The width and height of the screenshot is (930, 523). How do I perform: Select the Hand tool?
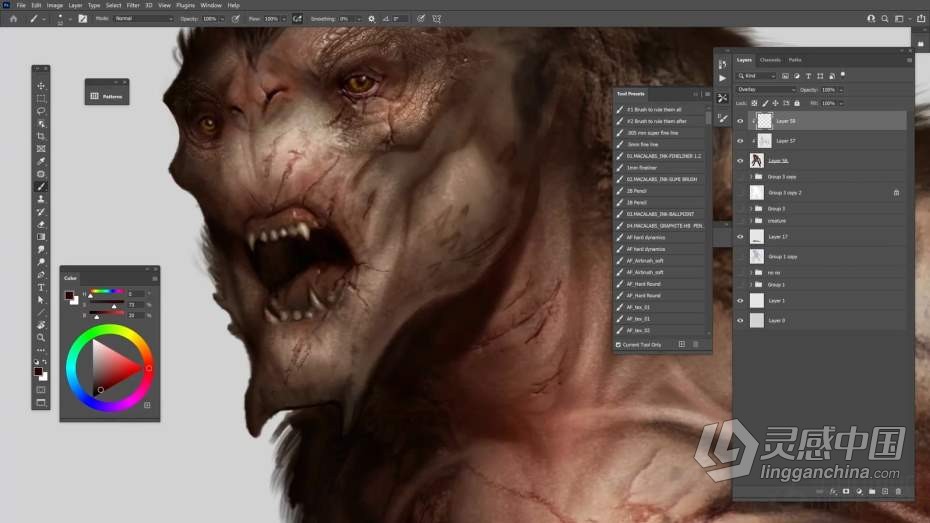point(41,325)
